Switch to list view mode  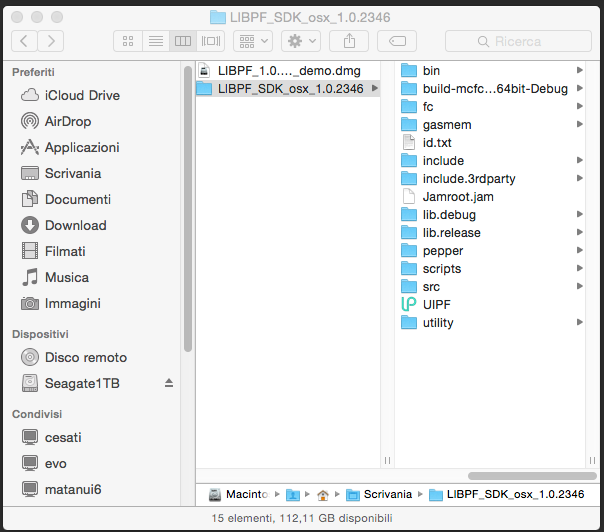(155, 41)
